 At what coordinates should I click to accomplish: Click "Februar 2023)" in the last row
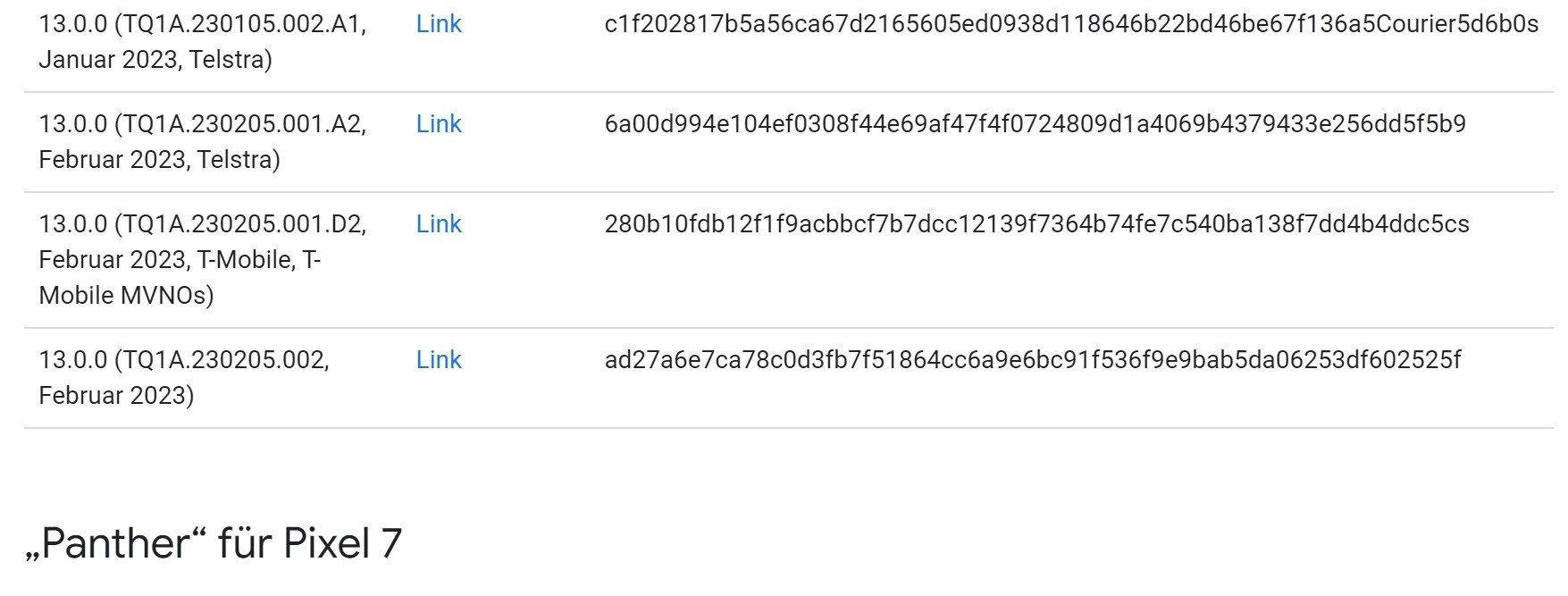click(x=116, y=396)
